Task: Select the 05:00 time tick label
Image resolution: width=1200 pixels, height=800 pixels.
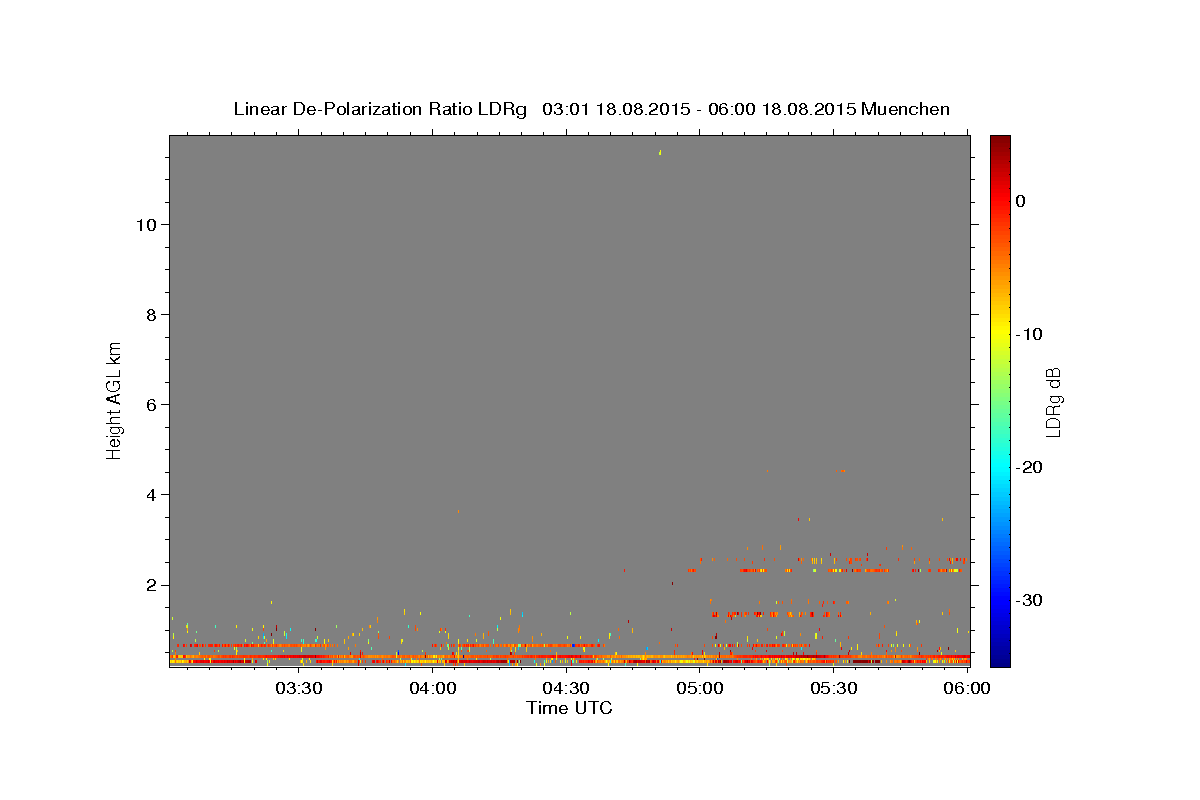Action: [x=699, y=688]
